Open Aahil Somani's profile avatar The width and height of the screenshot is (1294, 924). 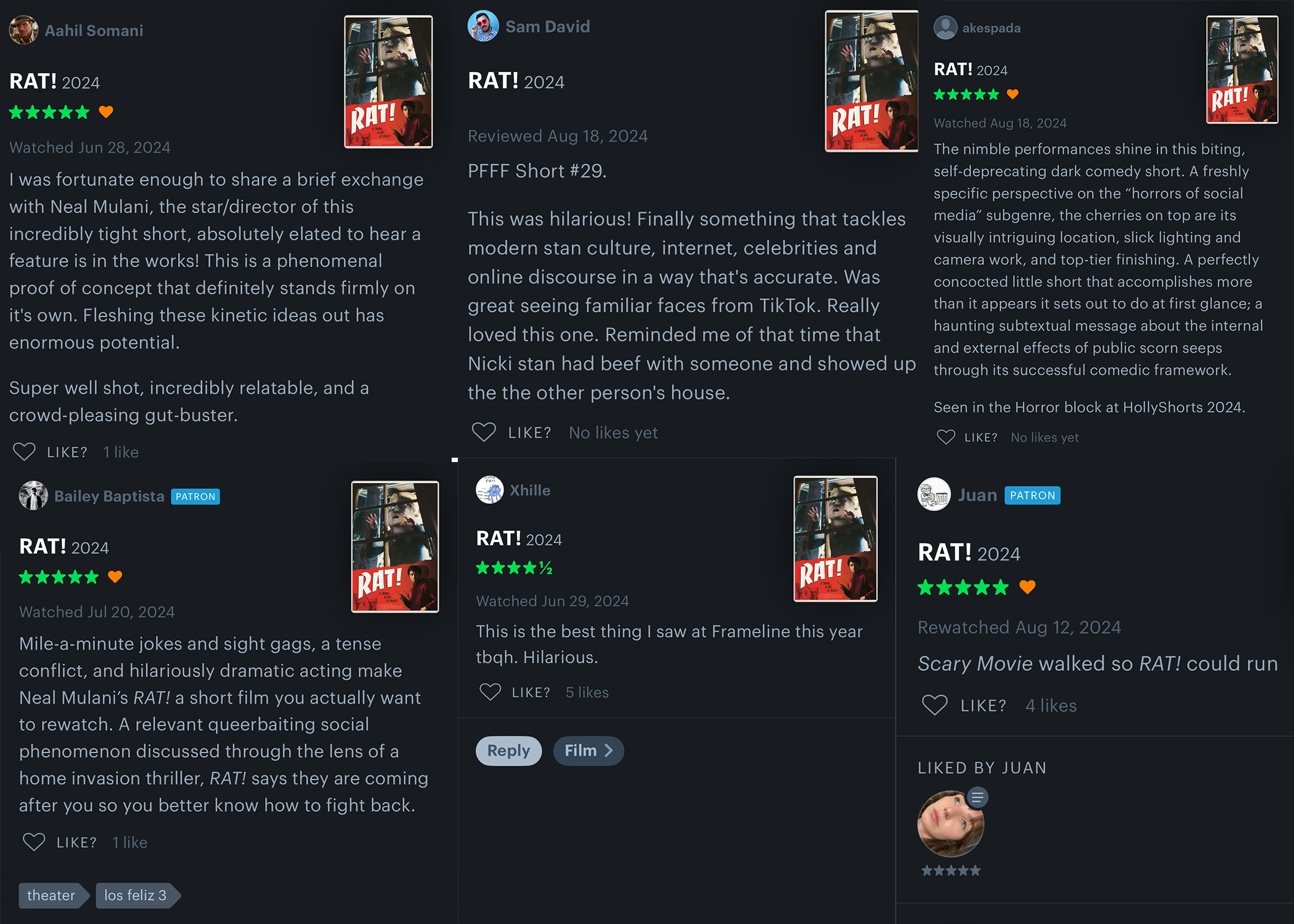click(24, 30)
